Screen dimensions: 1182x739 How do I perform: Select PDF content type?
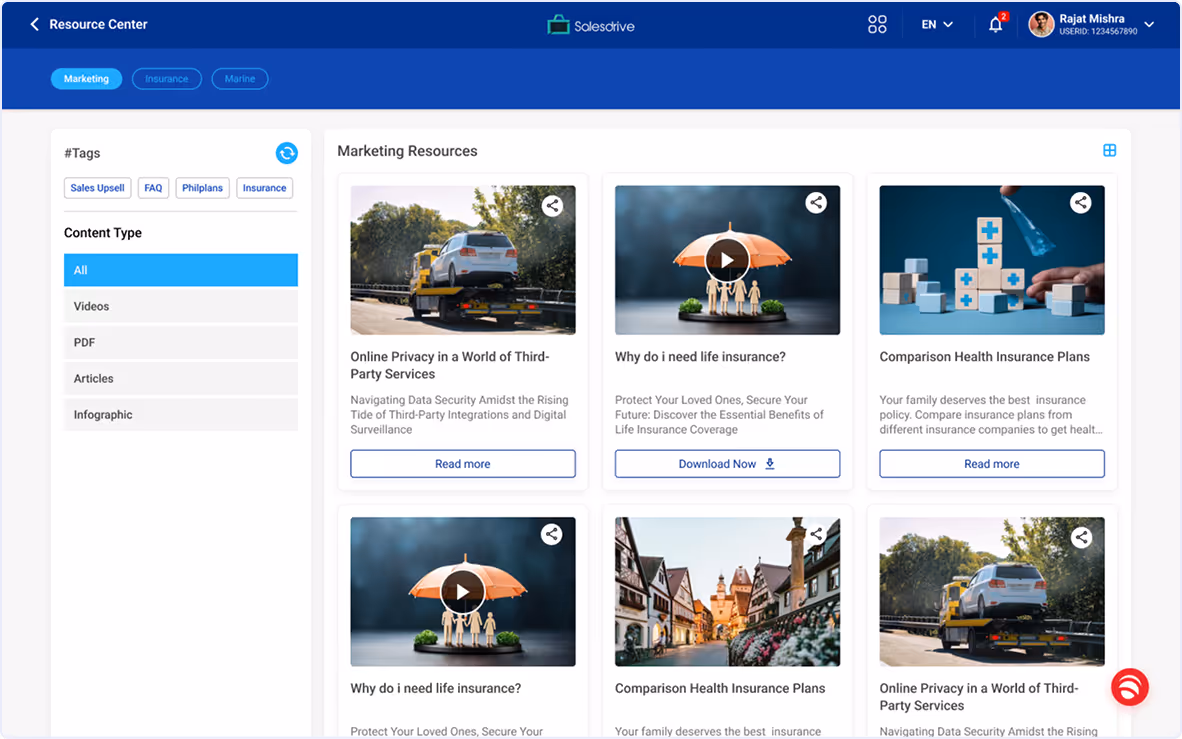point(181,342)
